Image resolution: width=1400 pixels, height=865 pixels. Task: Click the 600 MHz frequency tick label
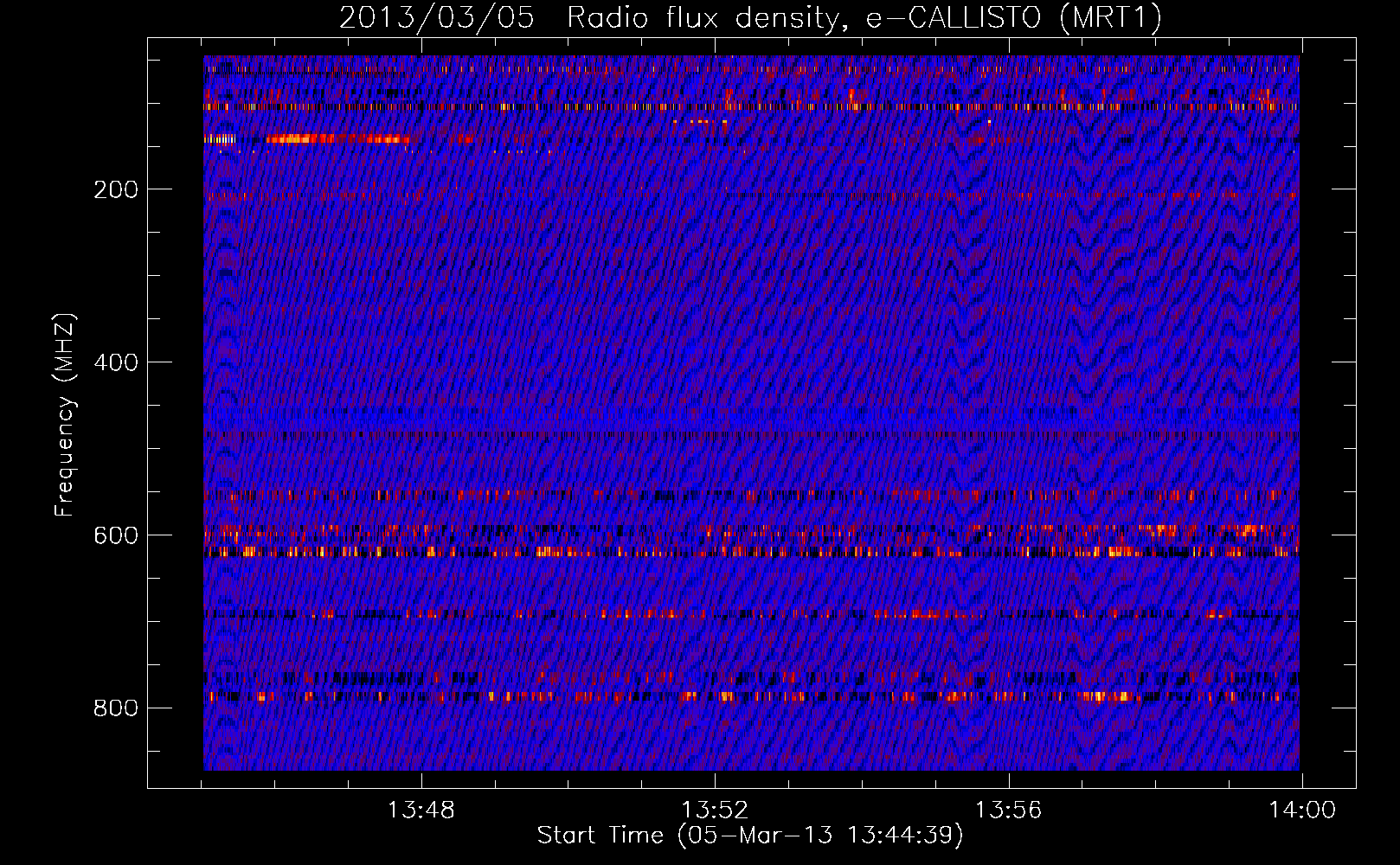(x=116, y=535)
